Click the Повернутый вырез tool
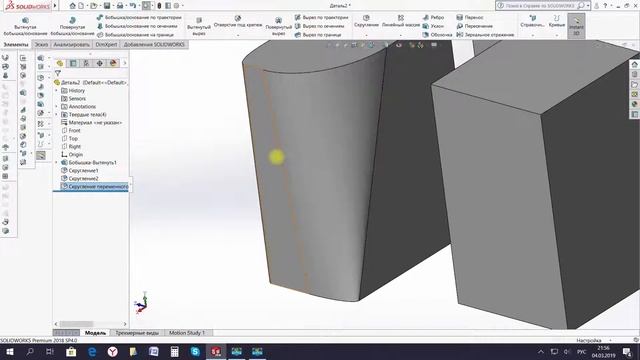This screenshot has height=360, width=640. coord(278,27)
